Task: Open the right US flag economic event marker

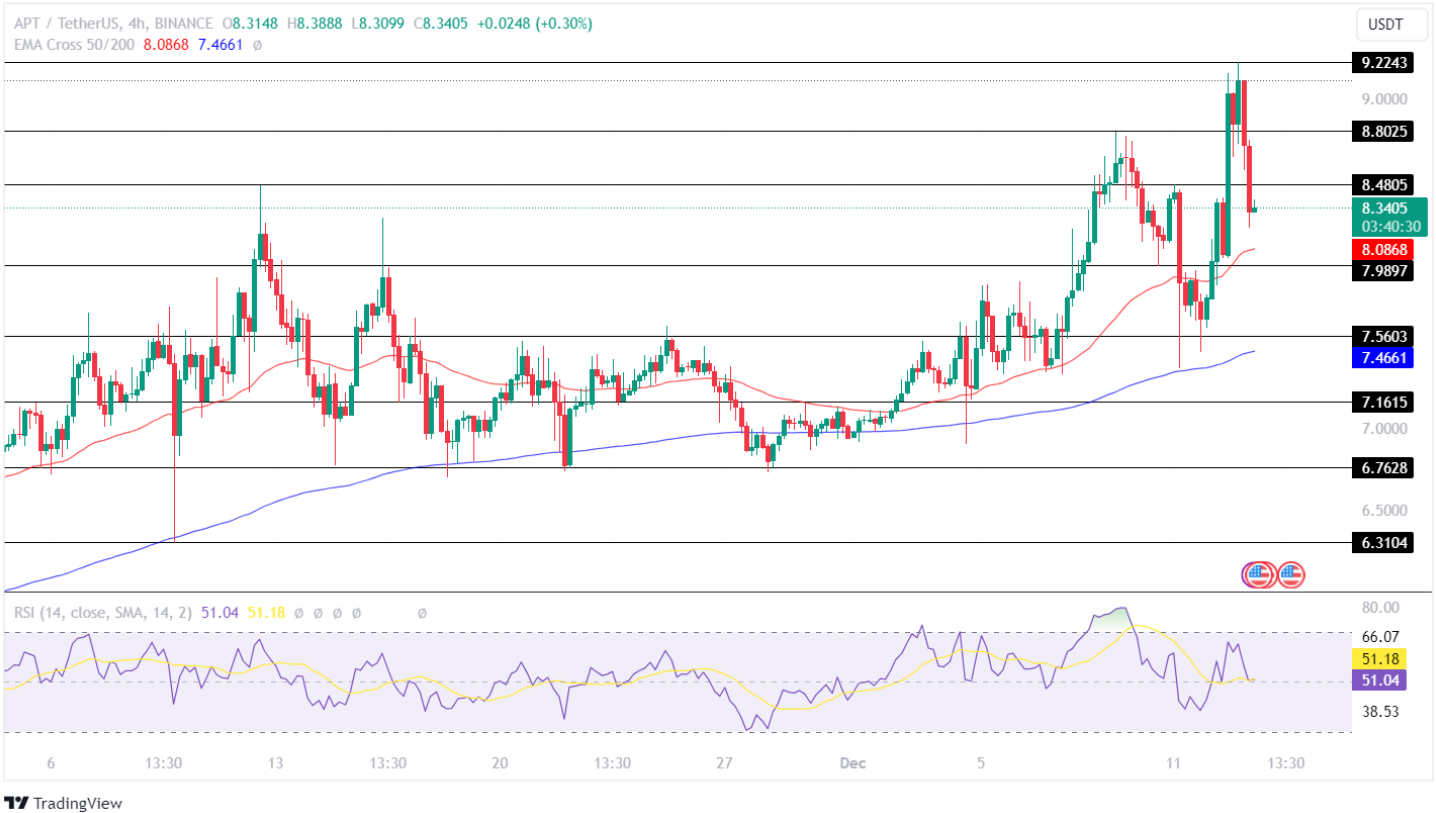Action: [x=1290, y=574]
